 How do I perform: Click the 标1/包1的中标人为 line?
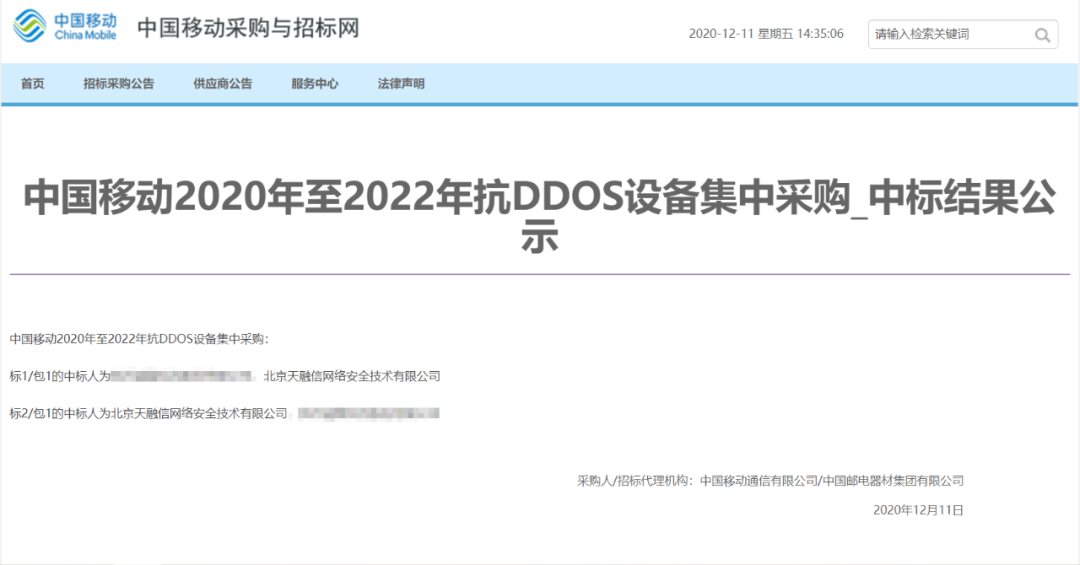(225, 376)
